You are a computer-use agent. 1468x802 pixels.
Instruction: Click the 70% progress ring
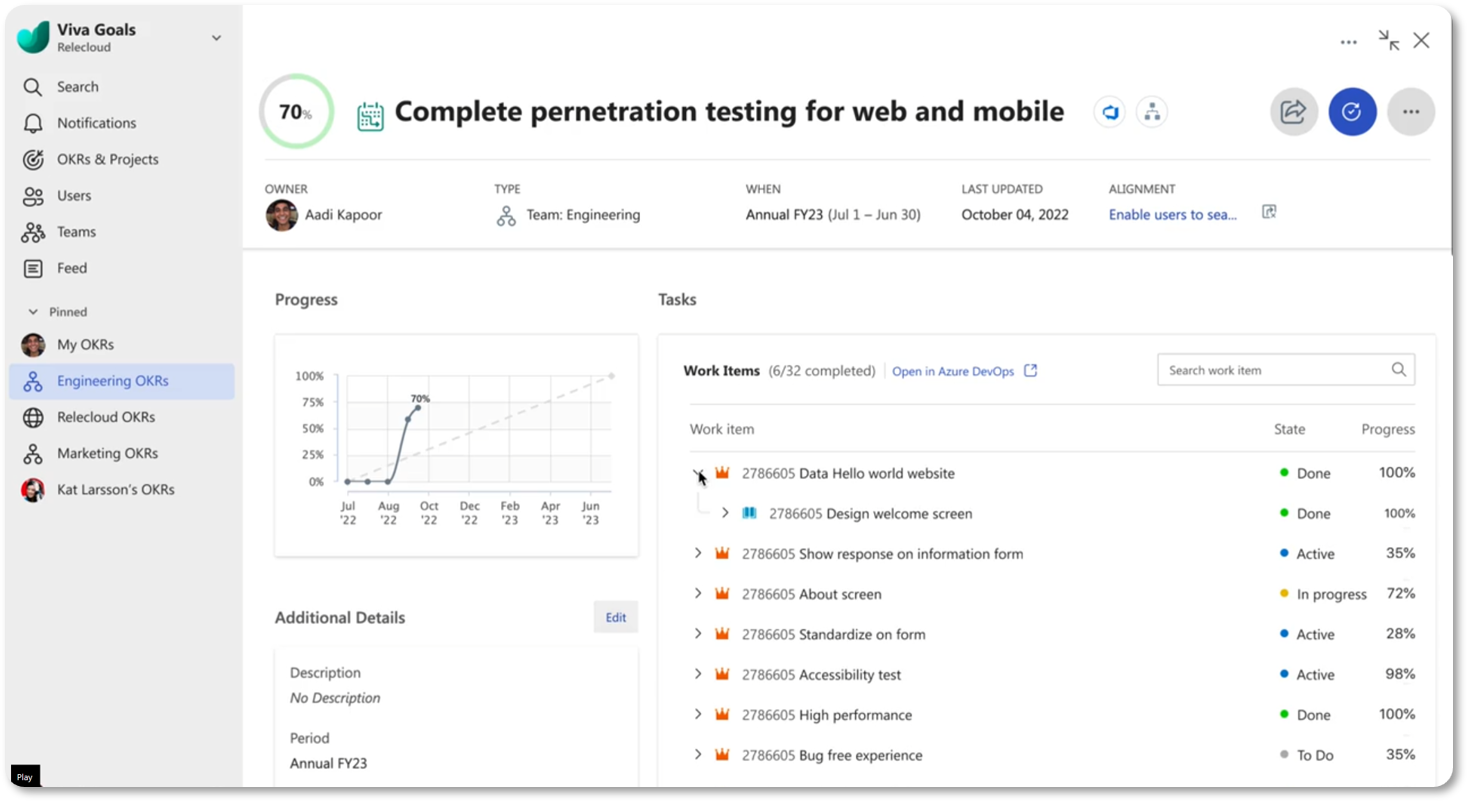[296, 112]
